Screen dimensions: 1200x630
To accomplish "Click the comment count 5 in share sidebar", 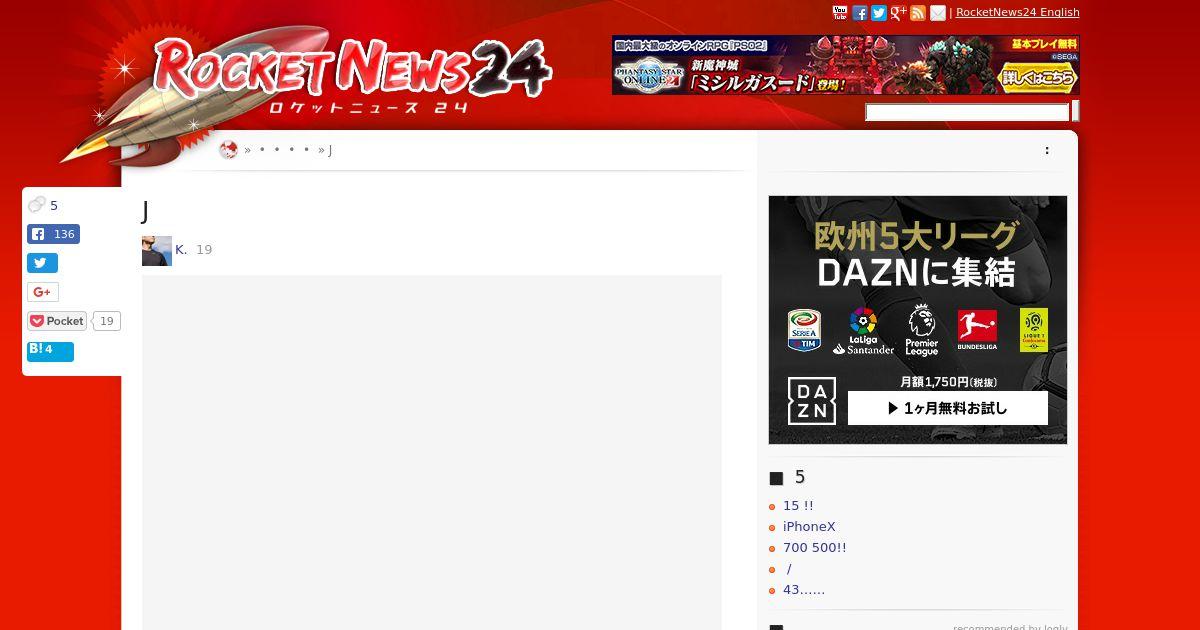I will [54, 206].
